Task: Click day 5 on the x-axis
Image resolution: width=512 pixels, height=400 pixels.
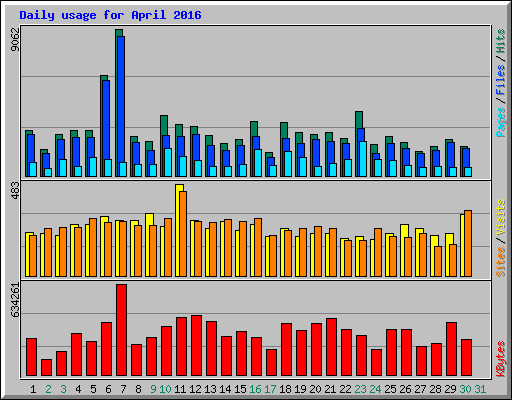Action: coord(93,389)
